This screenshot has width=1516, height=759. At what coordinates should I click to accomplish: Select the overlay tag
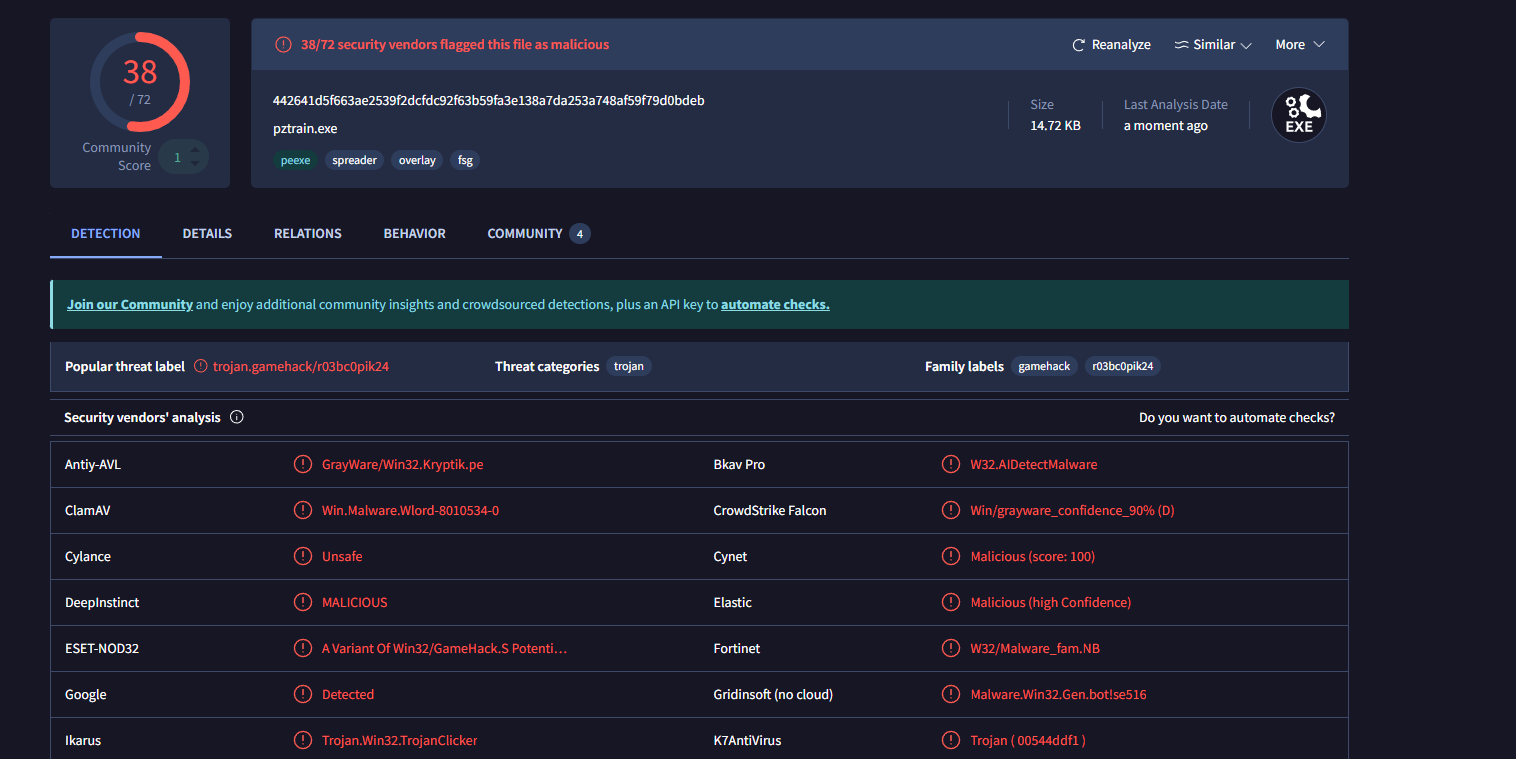417,160
